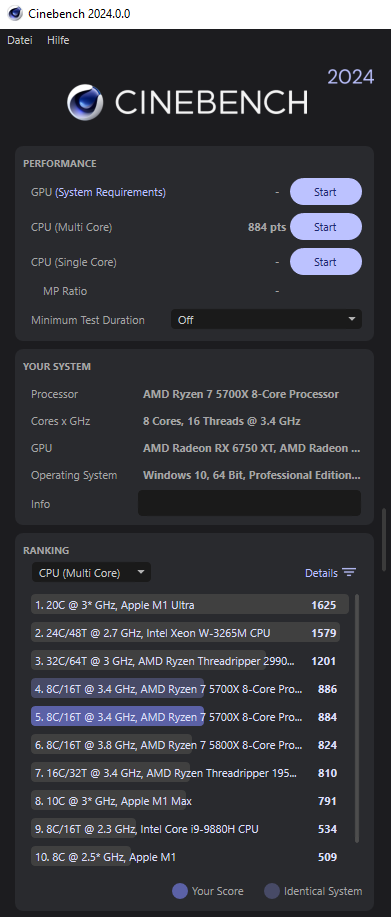This screenshot has height=917, width=391.
Task: Start the CPU Single Core test
Action: [x=326, y=262]
